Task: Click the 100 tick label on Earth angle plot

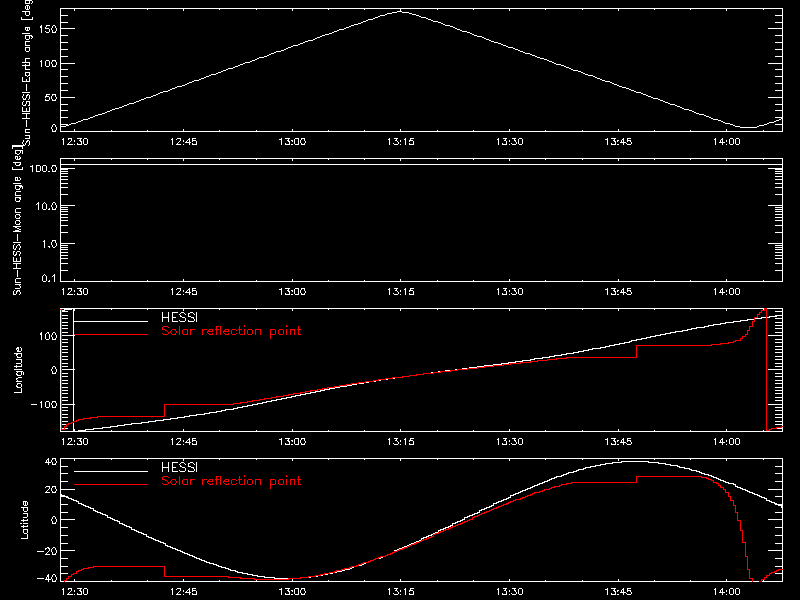Action: (x=48, y=64)
